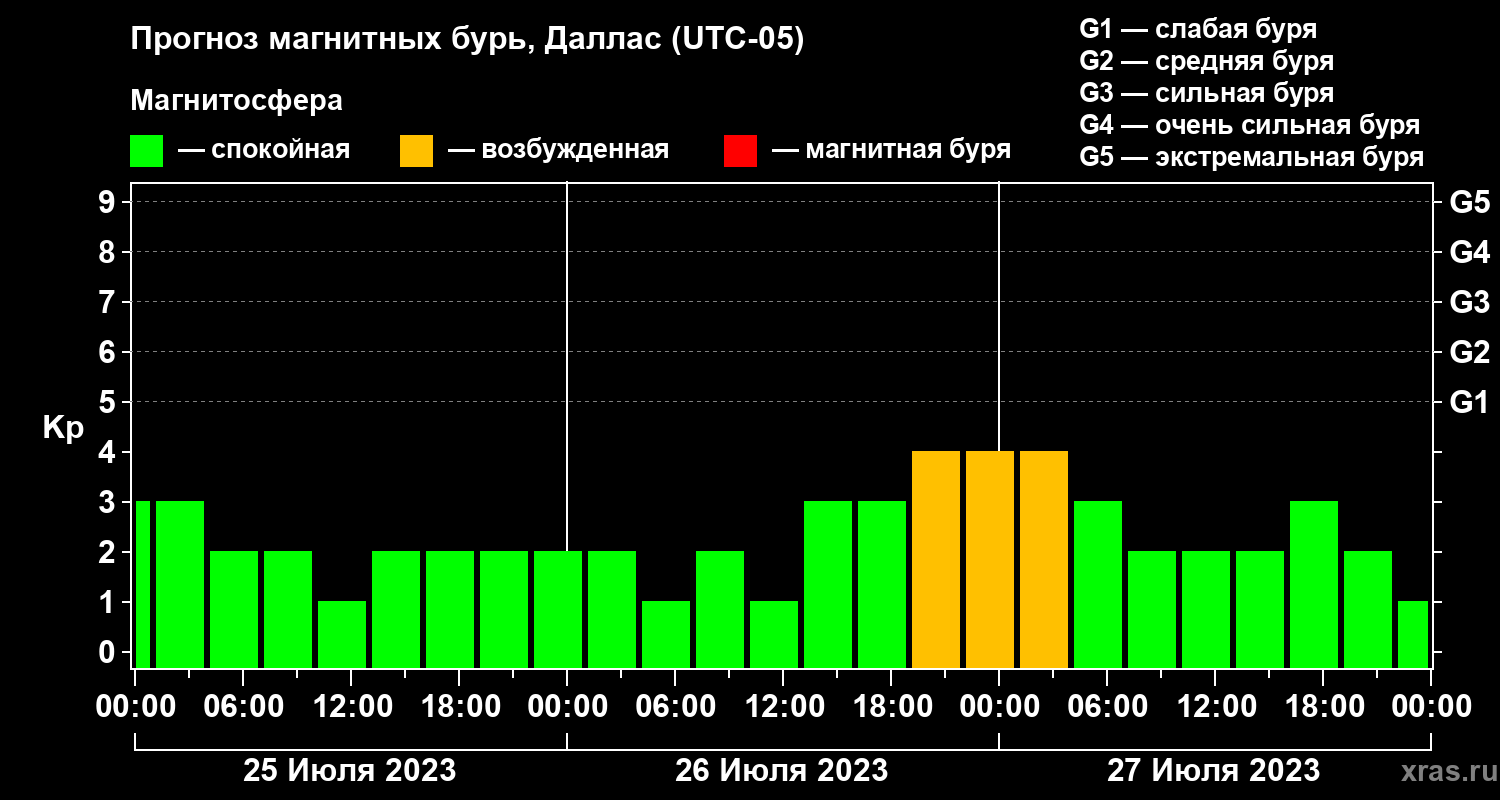Click the narrow first green bar at chart start
1500x800 pixels.
[142, 584]
